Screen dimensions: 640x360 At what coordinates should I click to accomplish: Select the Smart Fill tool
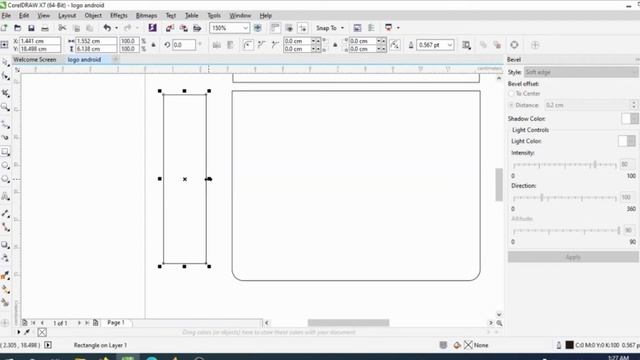(x=5, y=302)
